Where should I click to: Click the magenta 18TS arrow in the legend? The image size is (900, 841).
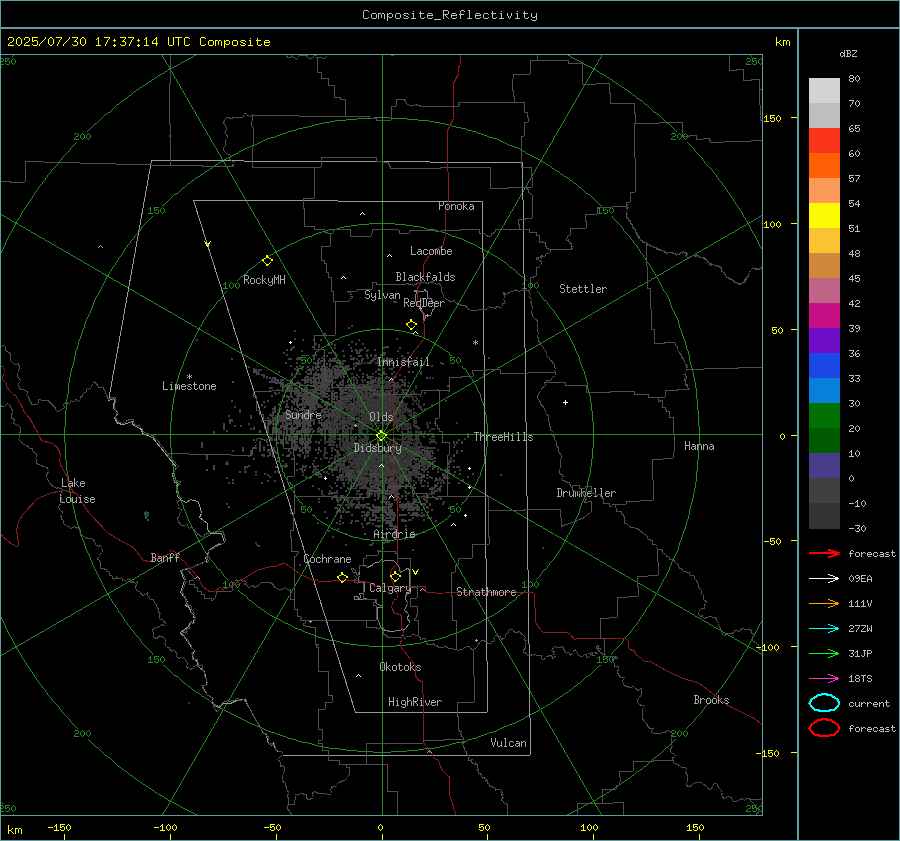pyautogui.click(x=824, y=679)
